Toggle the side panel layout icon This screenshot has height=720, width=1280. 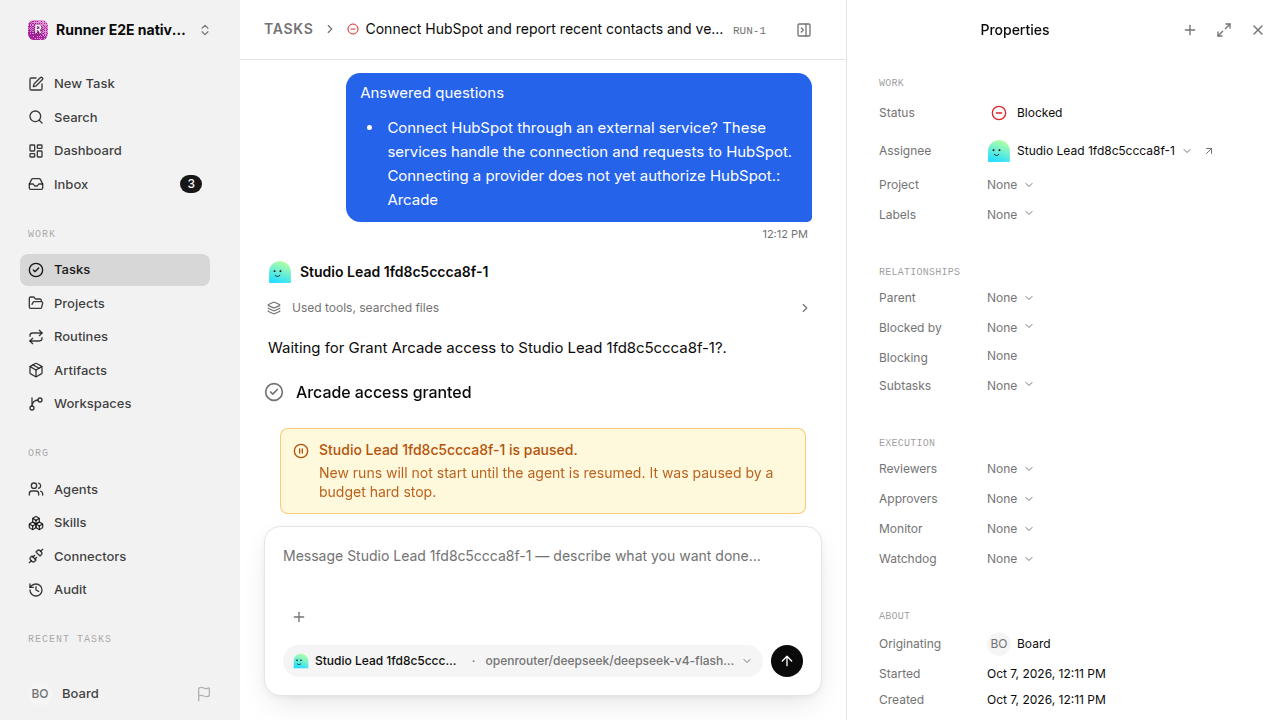pyautogui.click(x=804, y=30)
